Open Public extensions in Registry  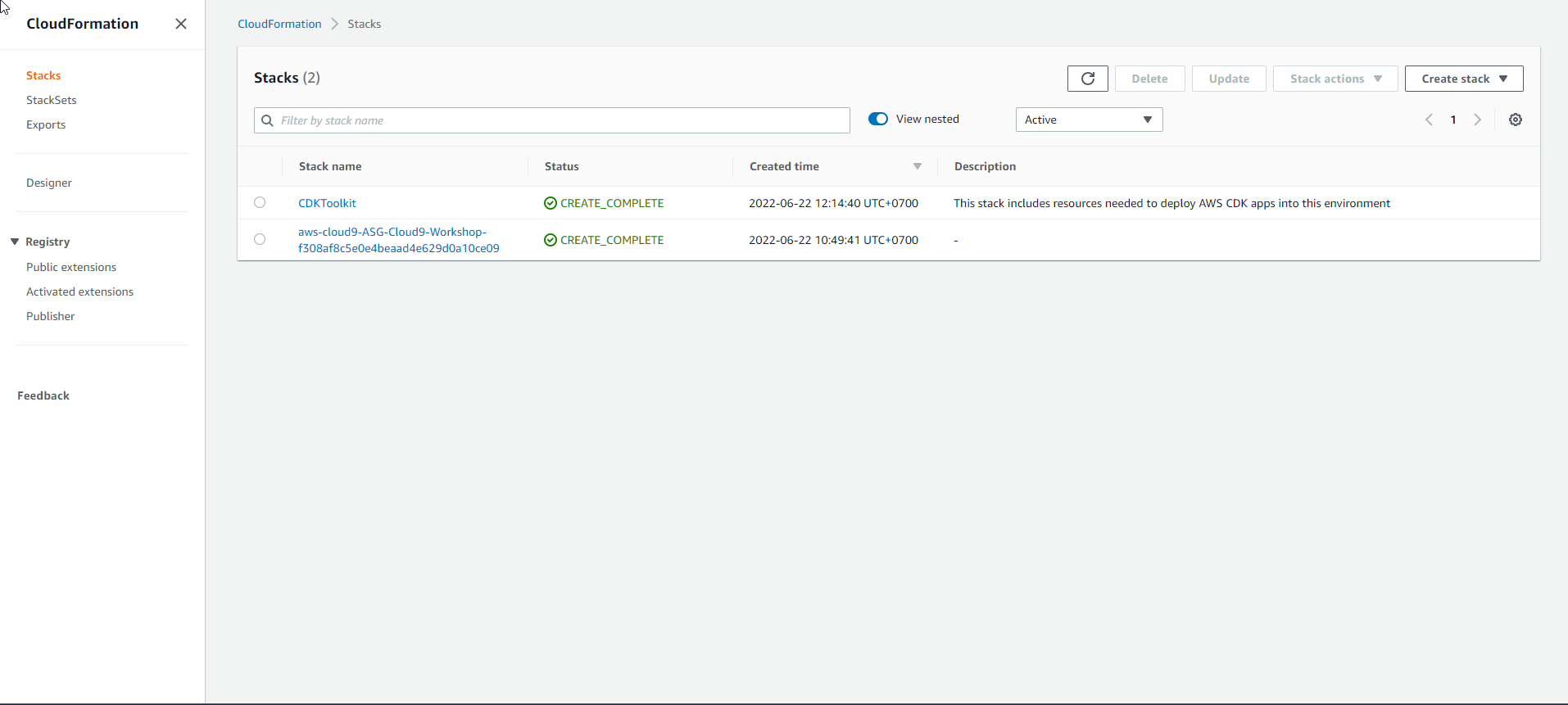(71, 267)
